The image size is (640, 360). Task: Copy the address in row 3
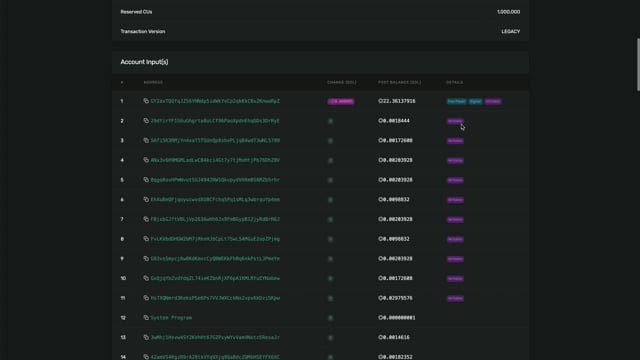pos(146,140)
